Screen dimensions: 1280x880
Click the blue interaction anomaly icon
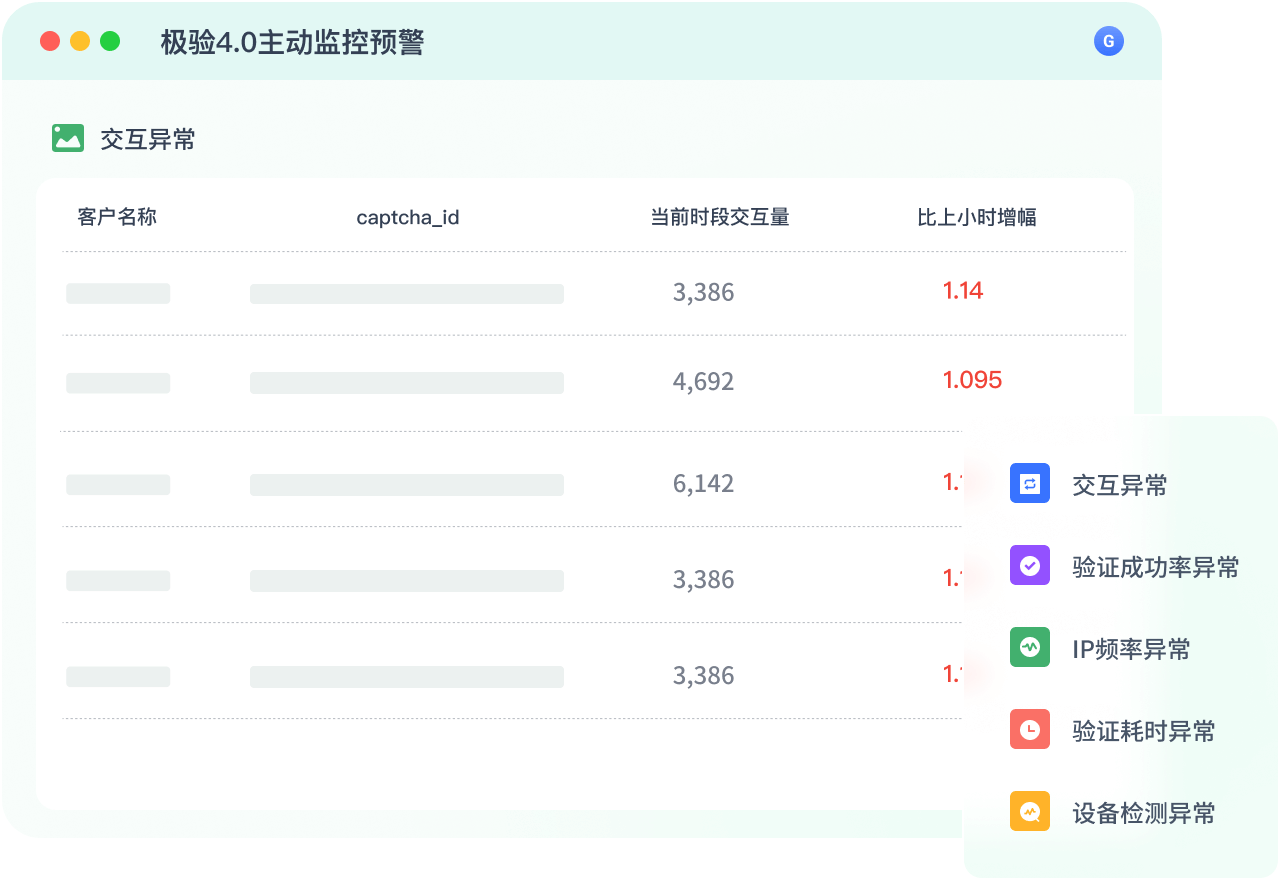tap(1030, 483)
